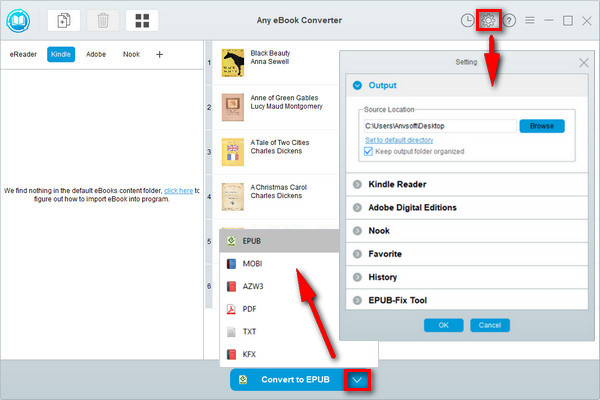The image size is (600, 400).
Task: Switch to the Nook tab
Action: [131, 54]
